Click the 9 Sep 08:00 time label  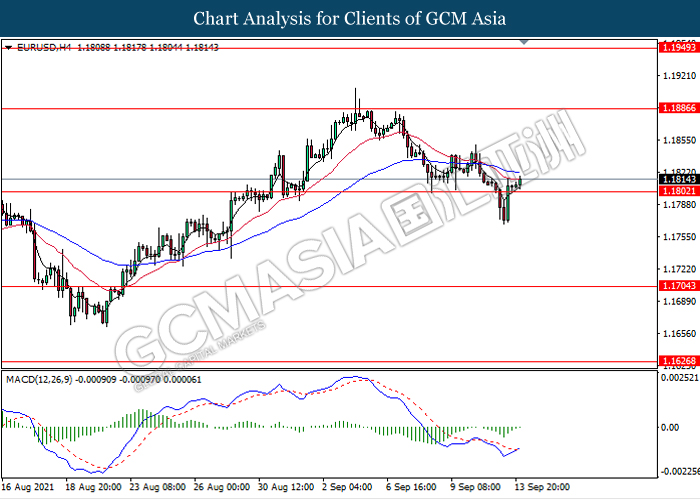475,487
